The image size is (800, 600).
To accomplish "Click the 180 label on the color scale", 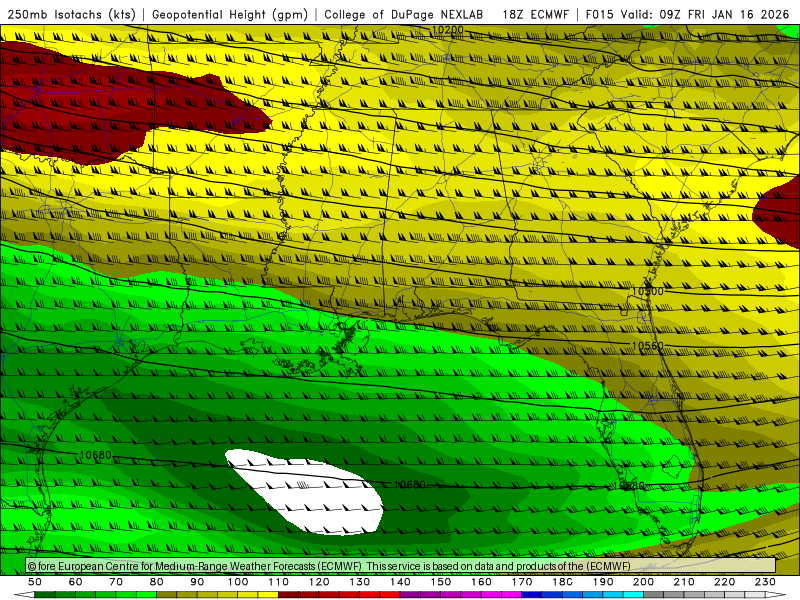I will click(x=562, y=582).
